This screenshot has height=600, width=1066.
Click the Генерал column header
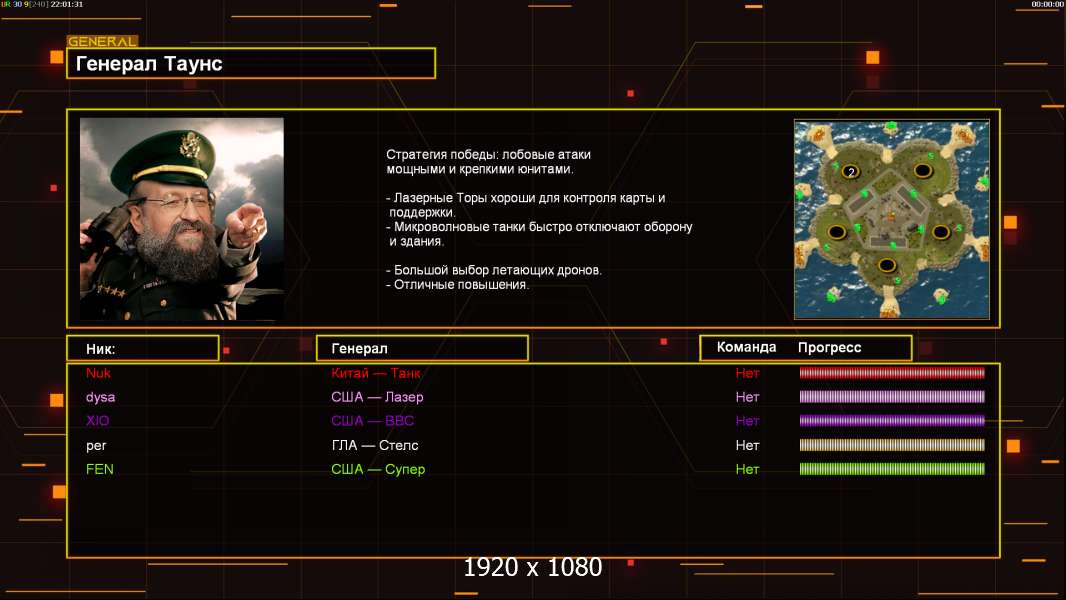click(422, 349)
